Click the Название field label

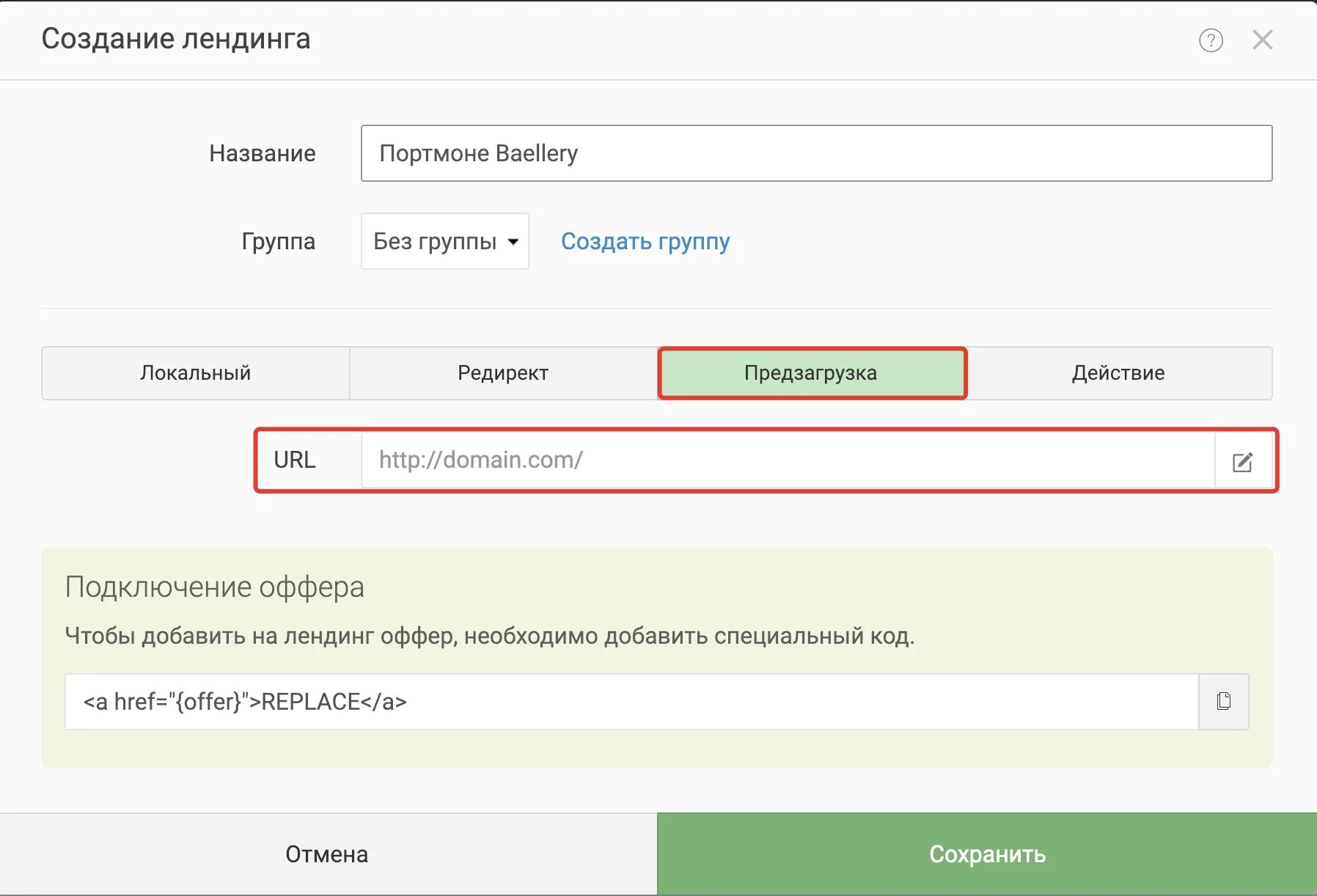point(263,153)
